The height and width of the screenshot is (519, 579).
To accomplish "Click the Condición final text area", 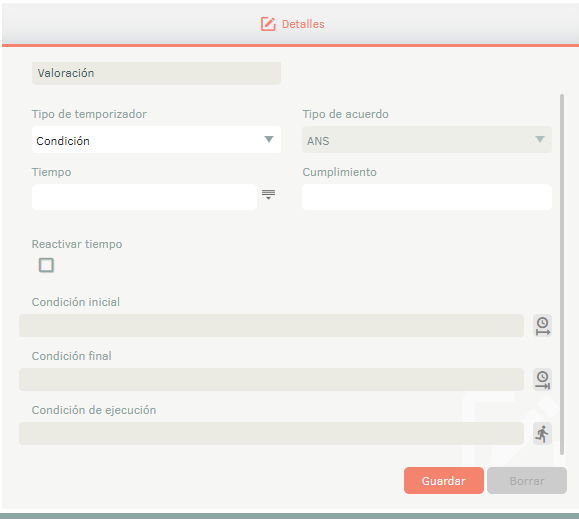I will [x=271, y=379].
